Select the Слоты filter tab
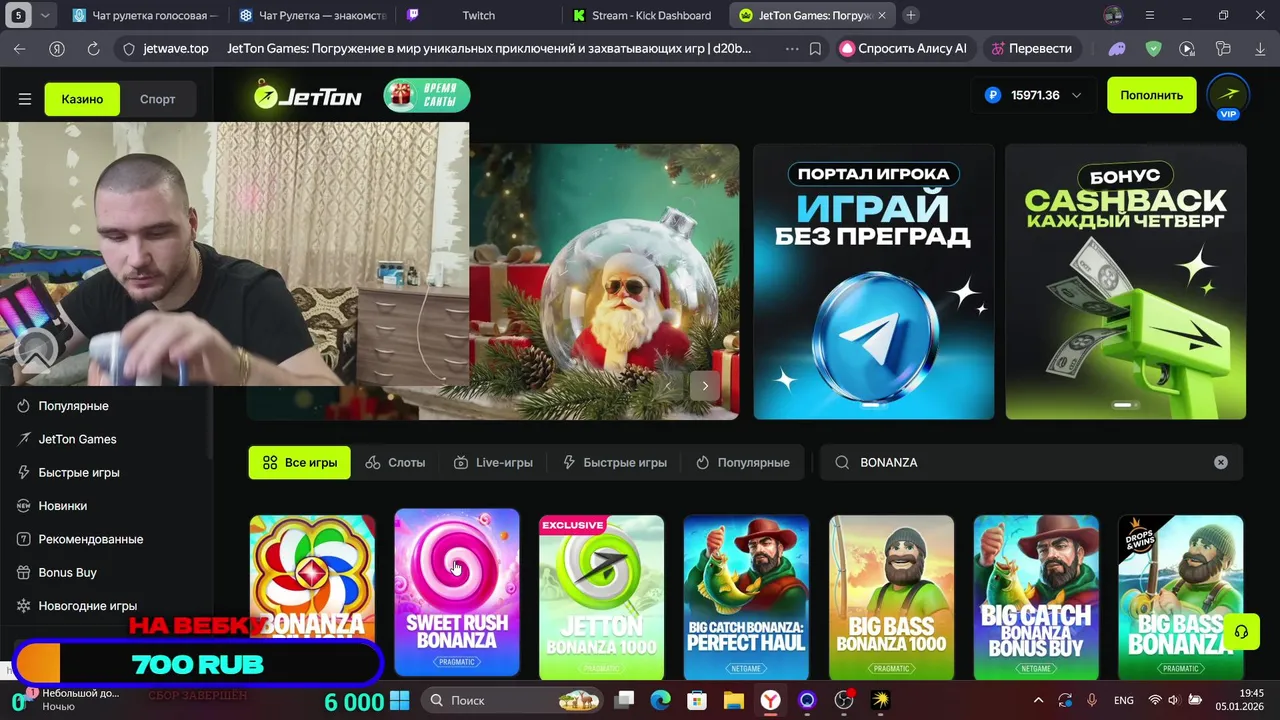Screen dimensions: 1280x720 coord(395,462)
